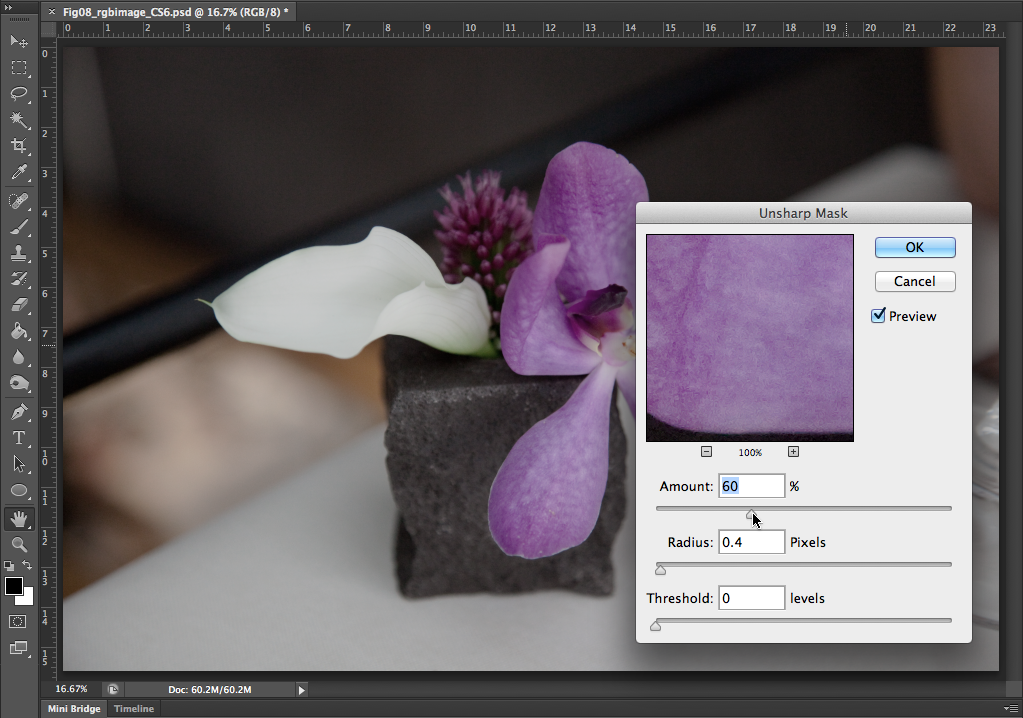1023x718 pixels.
Task: Select the Type tool
Action: pyautogui.click(x=18, y=438)
